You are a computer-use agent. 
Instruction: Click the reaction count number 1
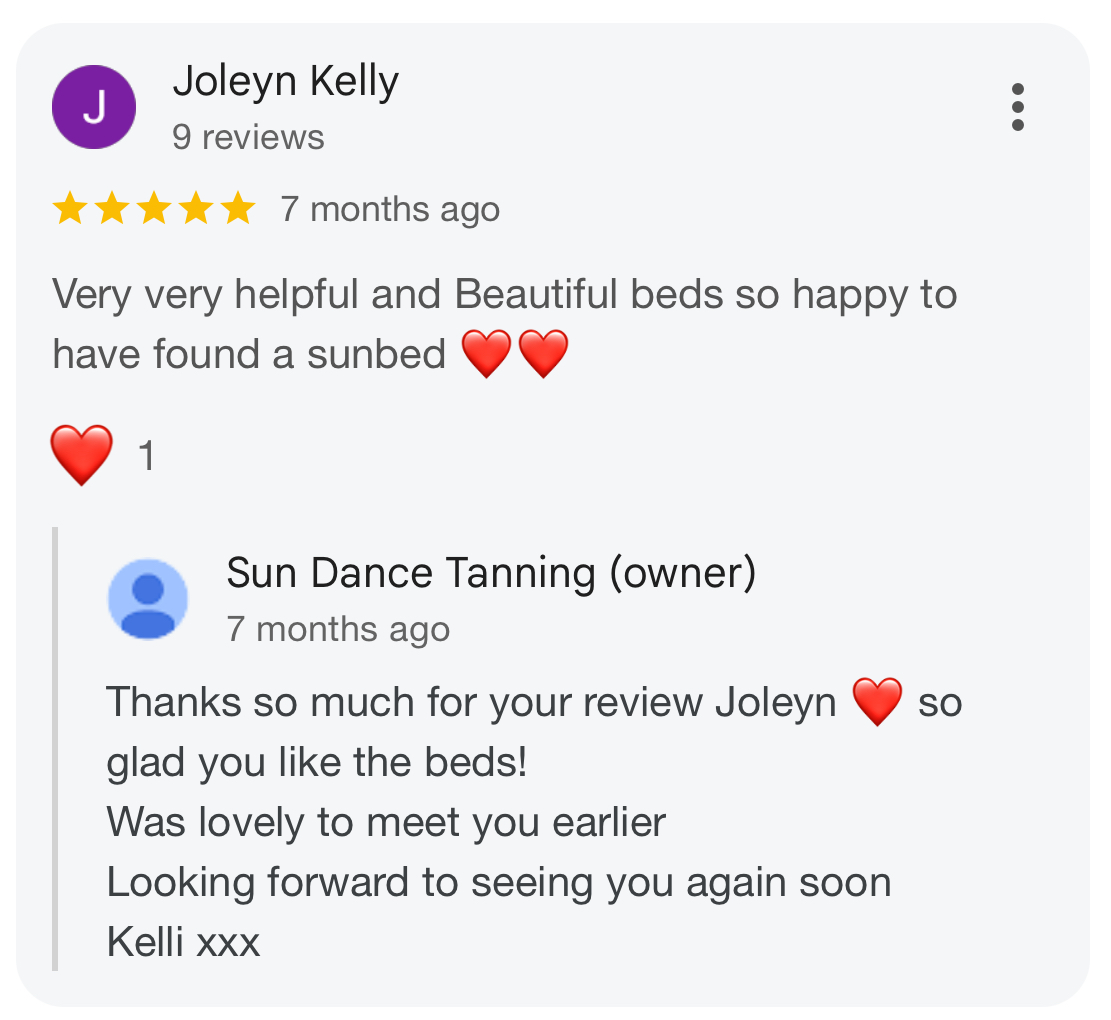147,455
